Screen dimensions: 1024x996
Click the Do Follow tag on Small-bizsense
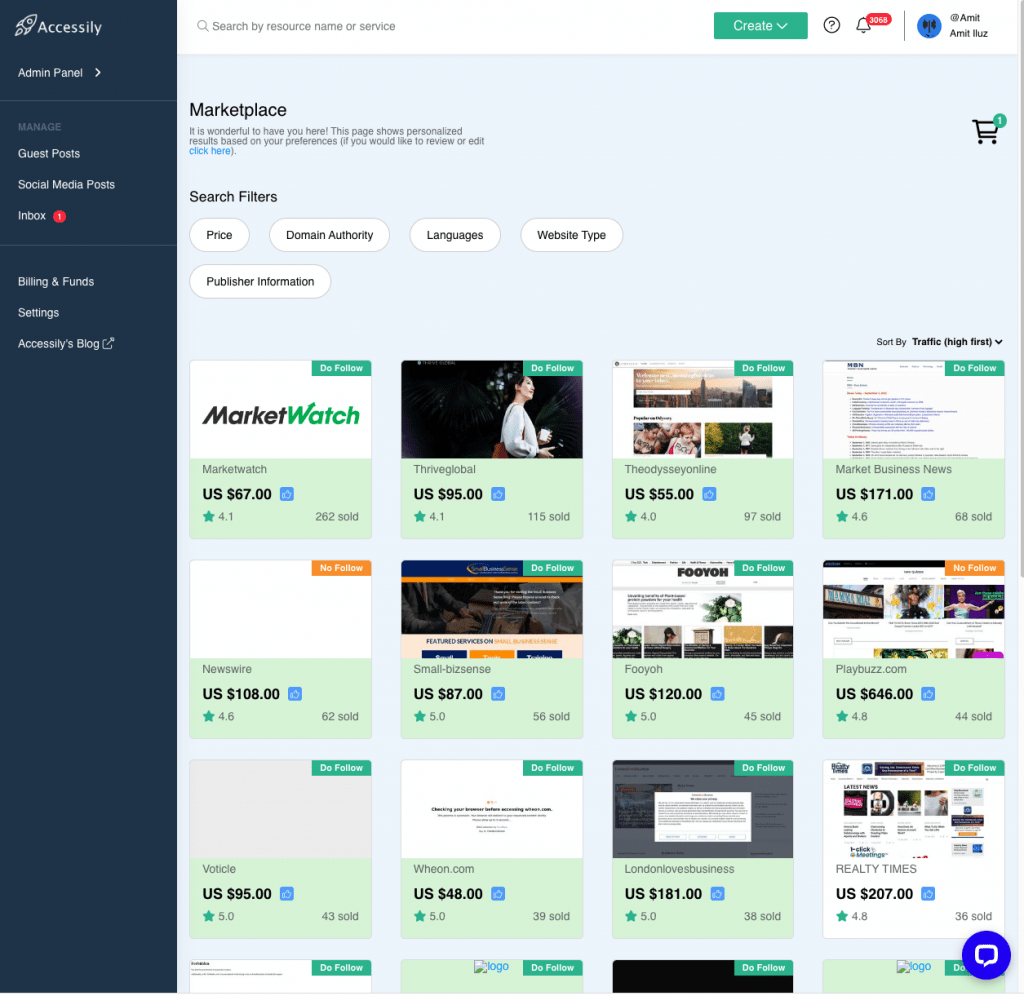tap(552, 568)
